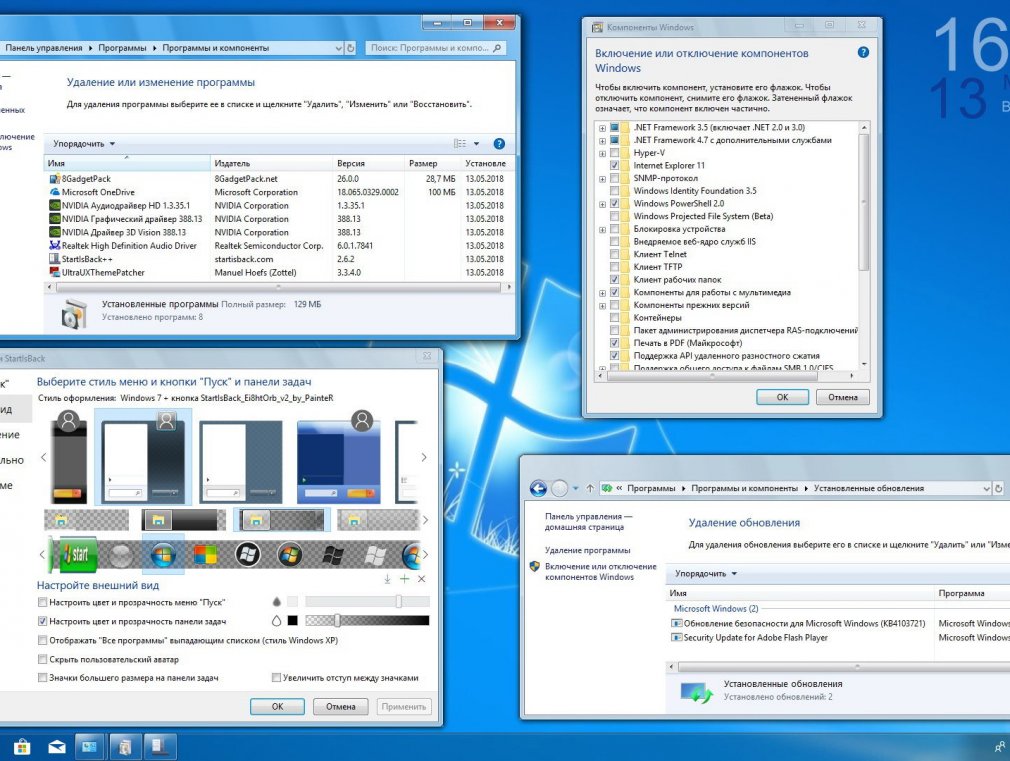The width and height of the screenshot is (1010, 761).
Task: Click 'Панель управления' breadcrumb in Programs window
Action: [44, 48]
